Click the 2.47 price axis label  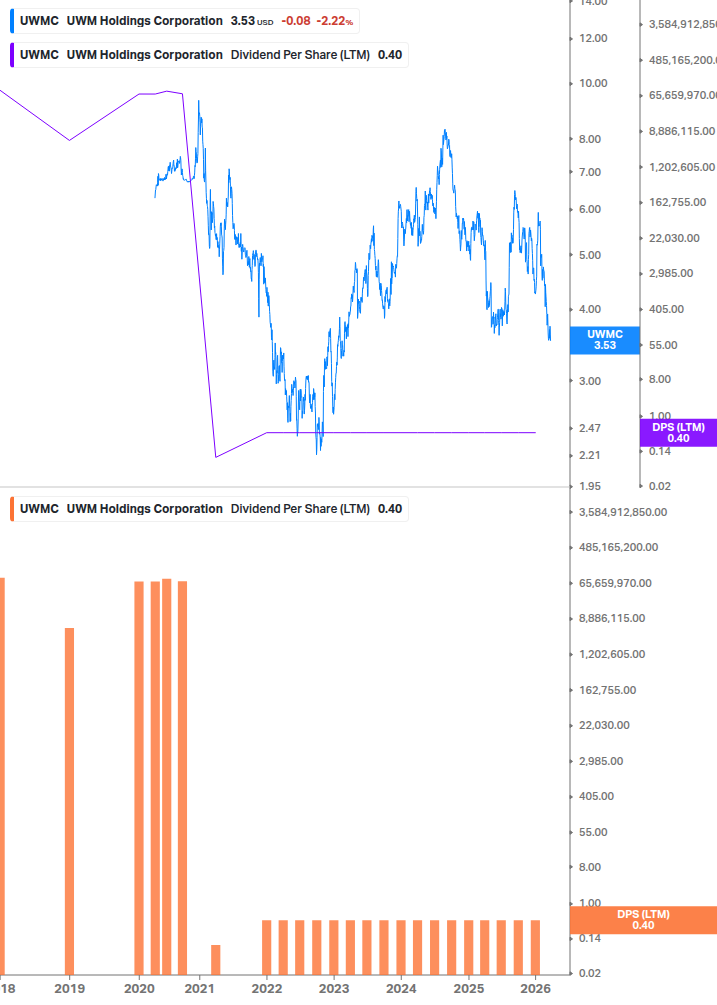[x=590, y=428]
